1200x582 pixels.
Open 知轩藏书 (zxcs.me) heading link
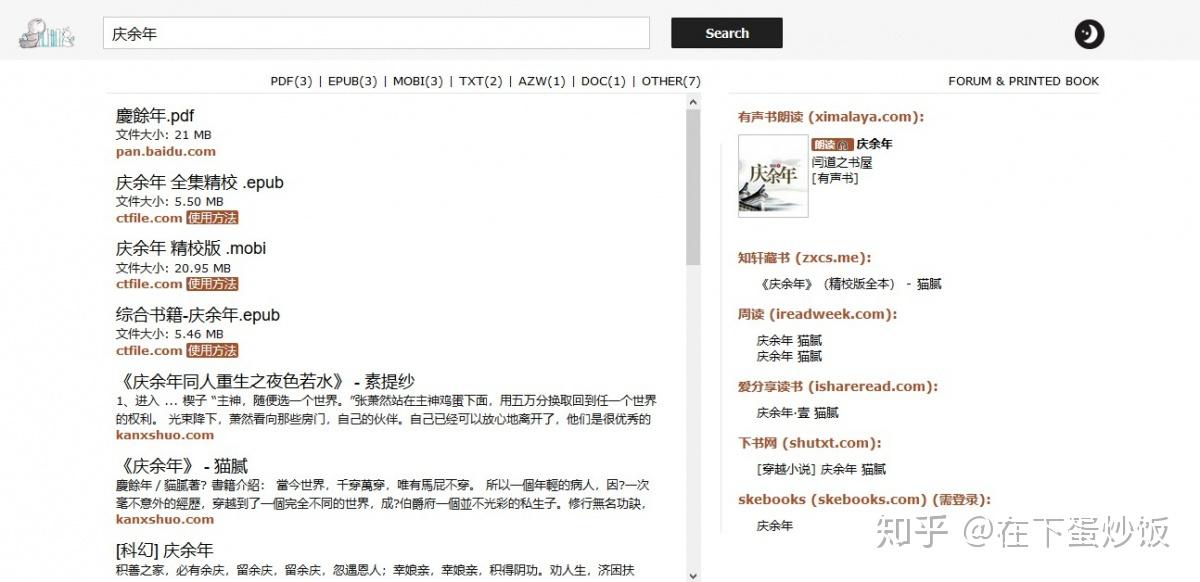click(804, 258)
